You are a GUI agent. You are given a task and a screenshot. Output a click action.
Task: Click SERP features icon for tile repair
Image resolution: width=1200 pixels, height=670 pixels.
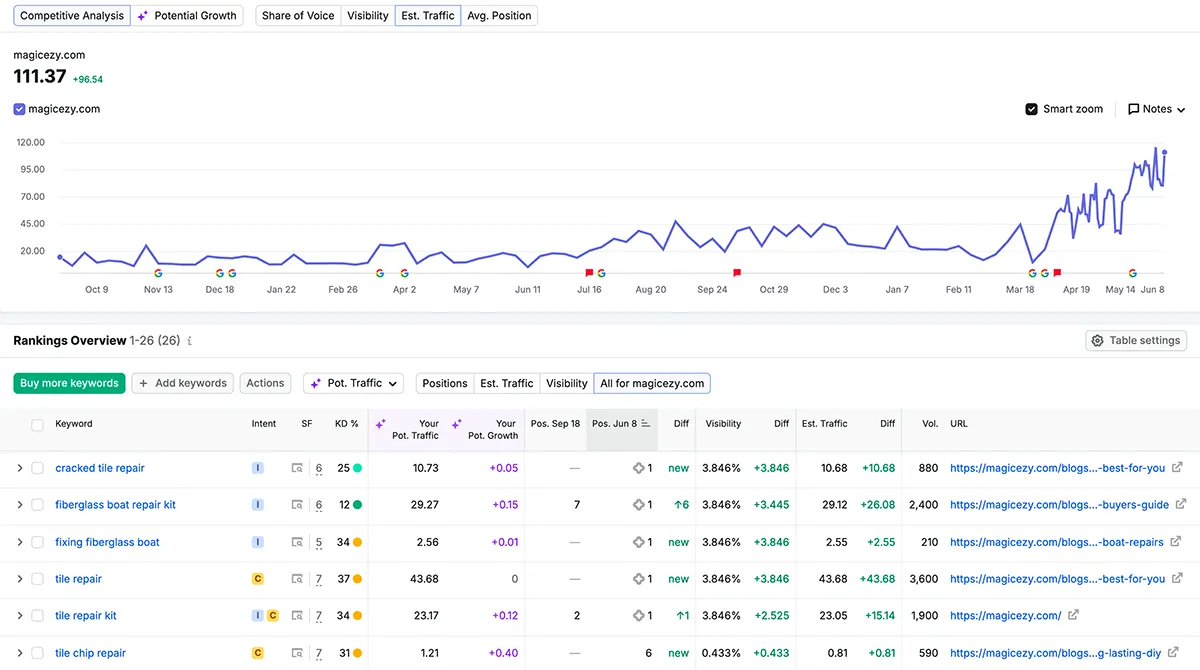[297, 579]
